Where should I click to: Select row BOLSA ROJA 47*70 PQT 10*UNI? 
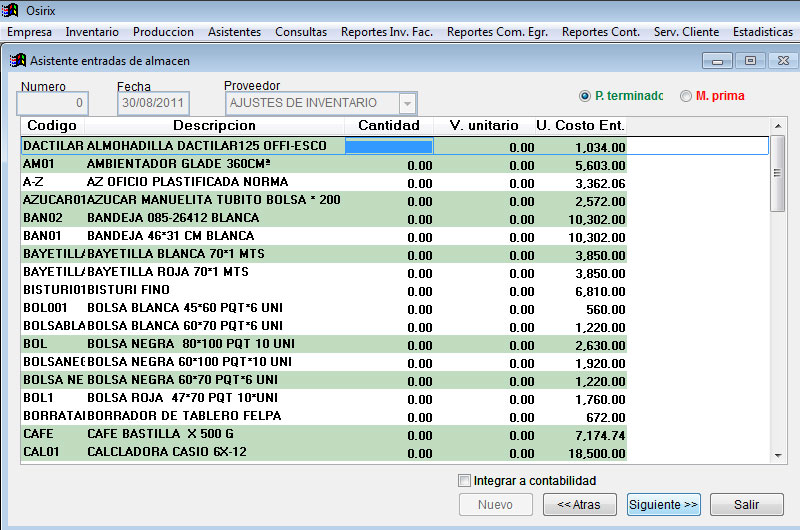point(324,398)
